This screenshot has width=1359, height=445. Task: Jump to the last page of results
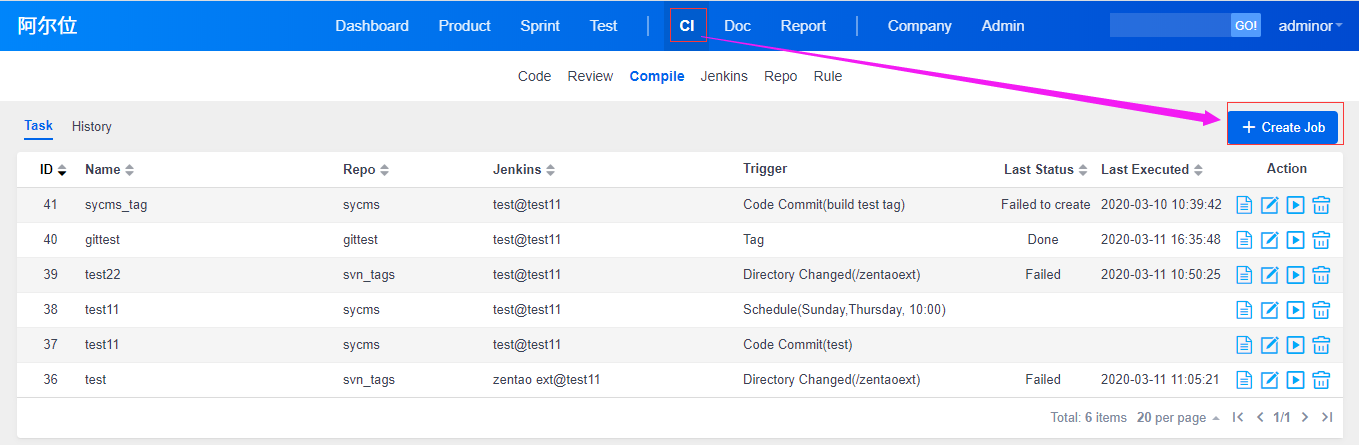pyautogui.click(x=1327, y=417)
